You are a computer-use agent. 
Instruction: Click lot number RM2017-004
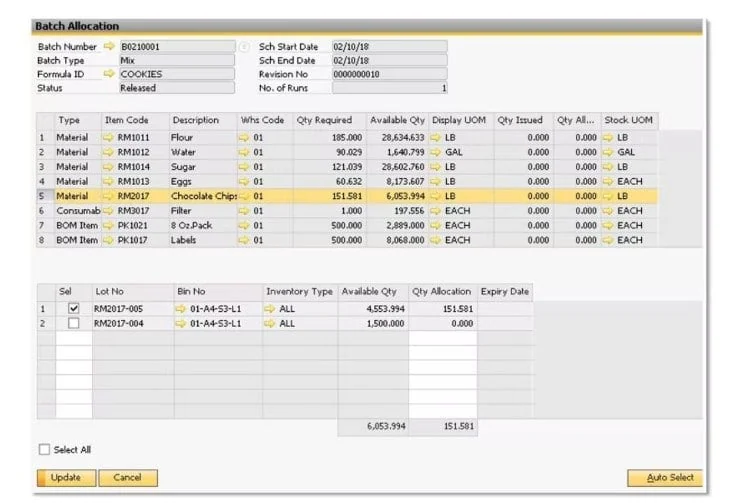click(x=118, y=323)
